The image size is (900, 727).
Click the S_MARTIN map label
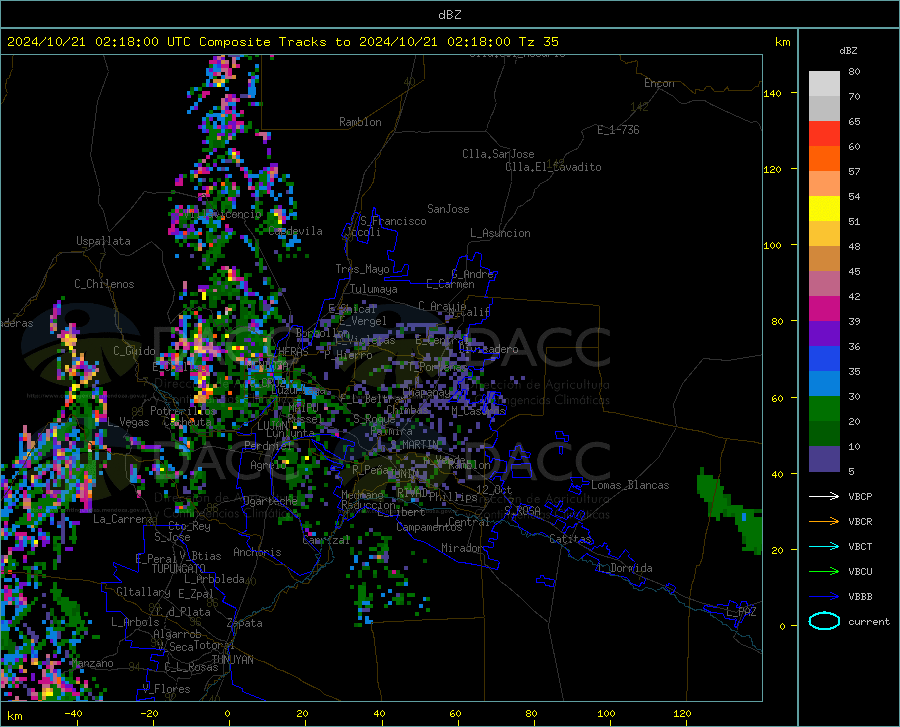pos(414,445)
